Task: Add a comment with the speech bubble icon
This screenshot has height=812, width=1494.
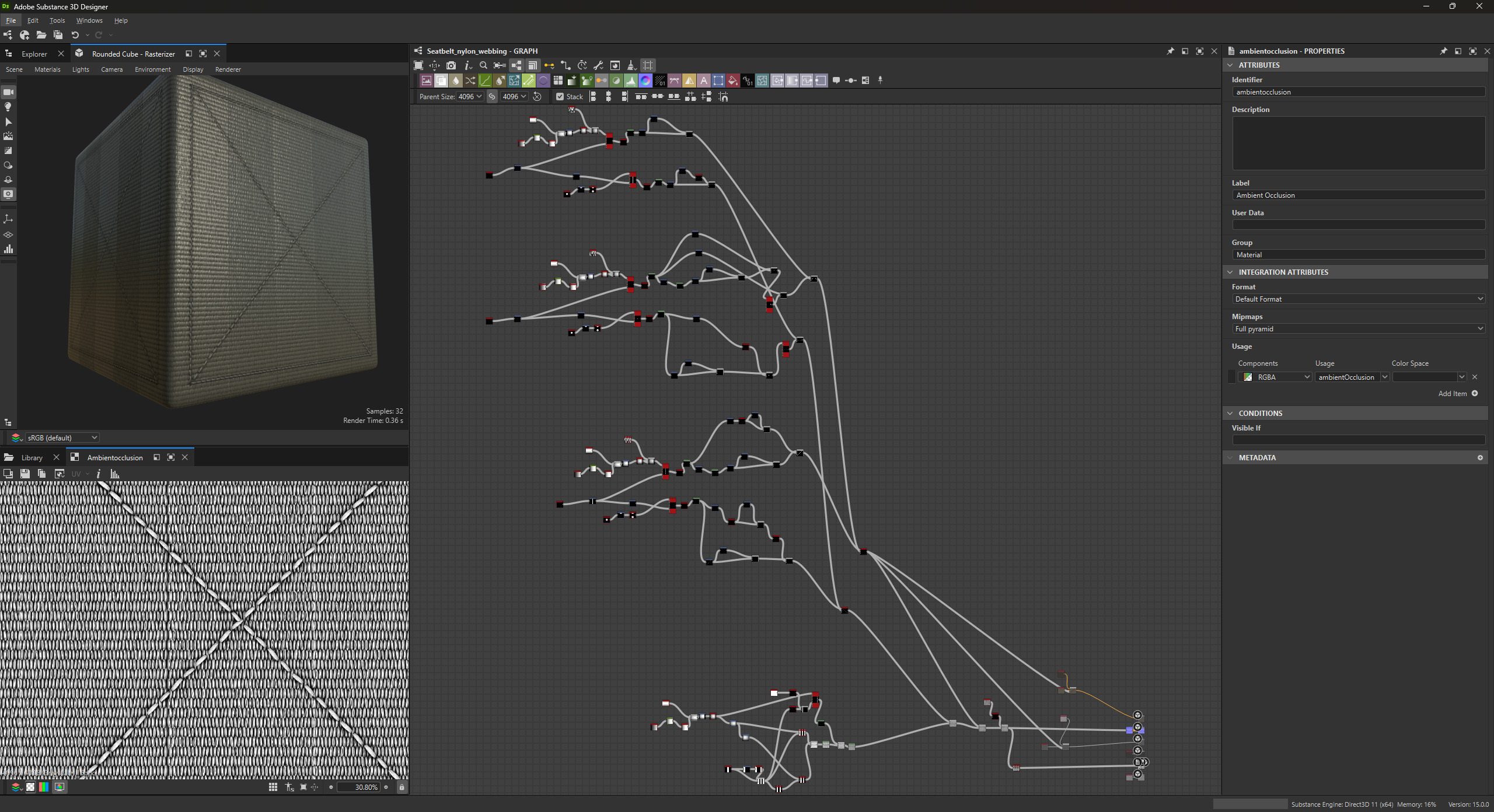Action: 836,80
